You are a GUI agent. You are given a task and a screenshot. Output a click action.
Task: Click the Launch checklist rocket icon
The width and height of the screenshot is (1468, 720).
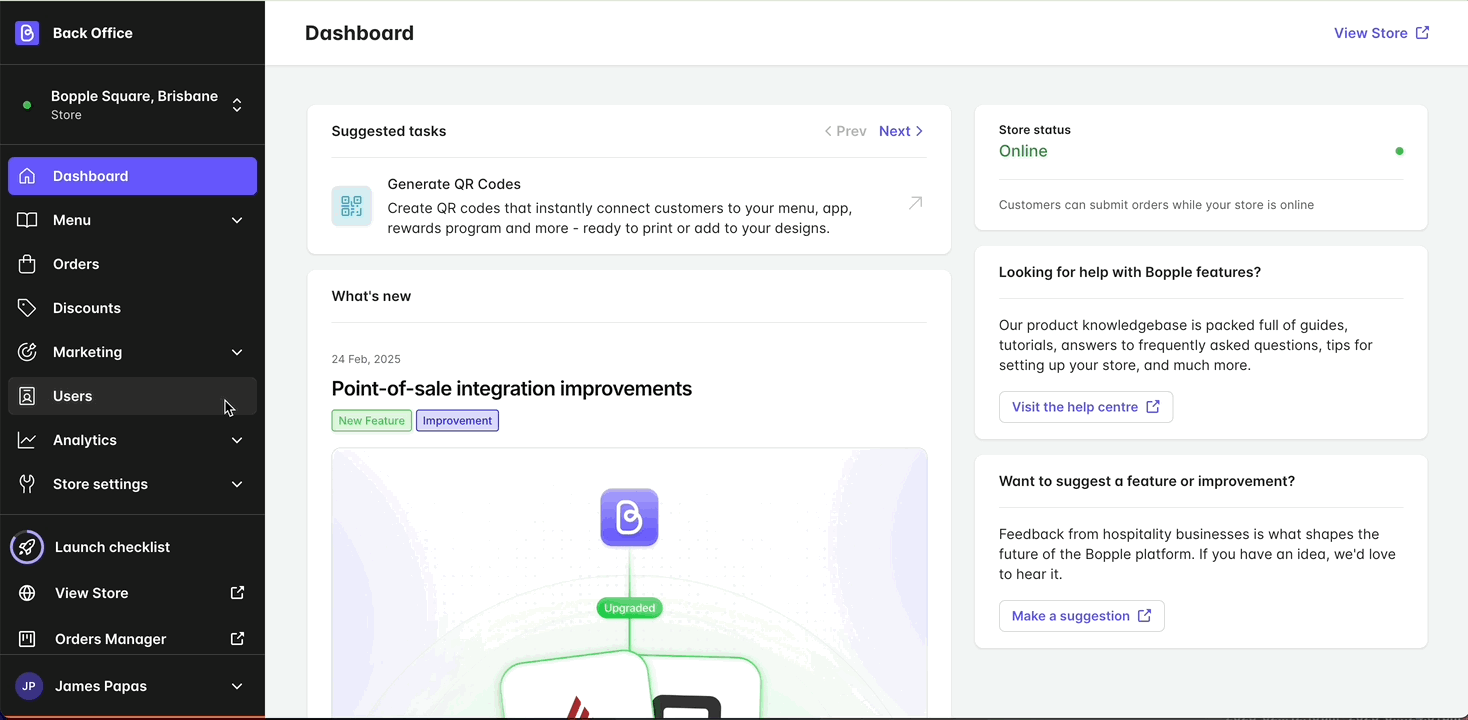click(27, 546)
